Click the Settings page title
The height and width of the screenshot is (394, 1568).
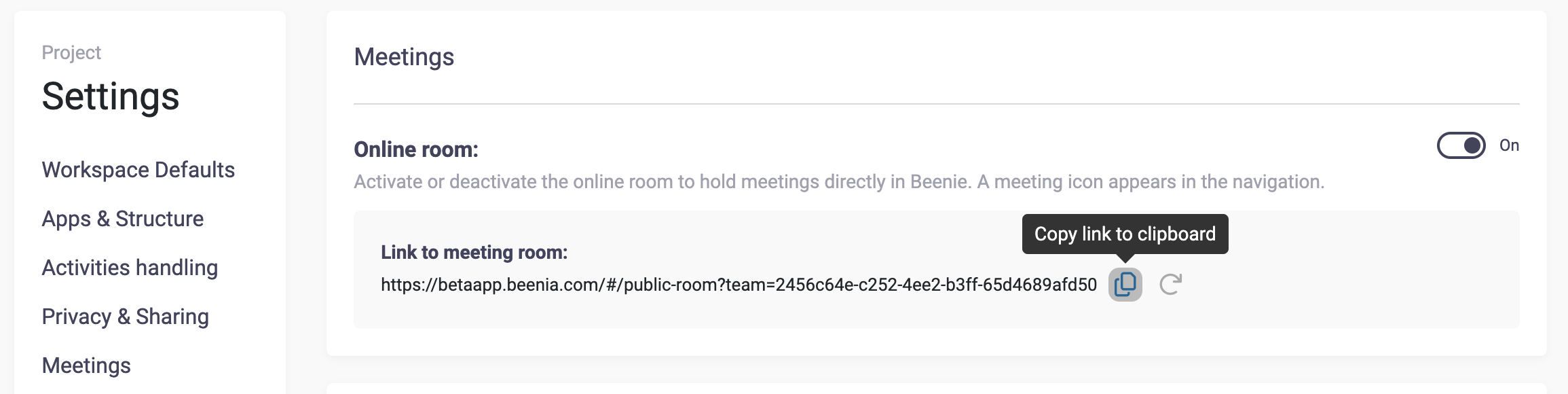111,96
